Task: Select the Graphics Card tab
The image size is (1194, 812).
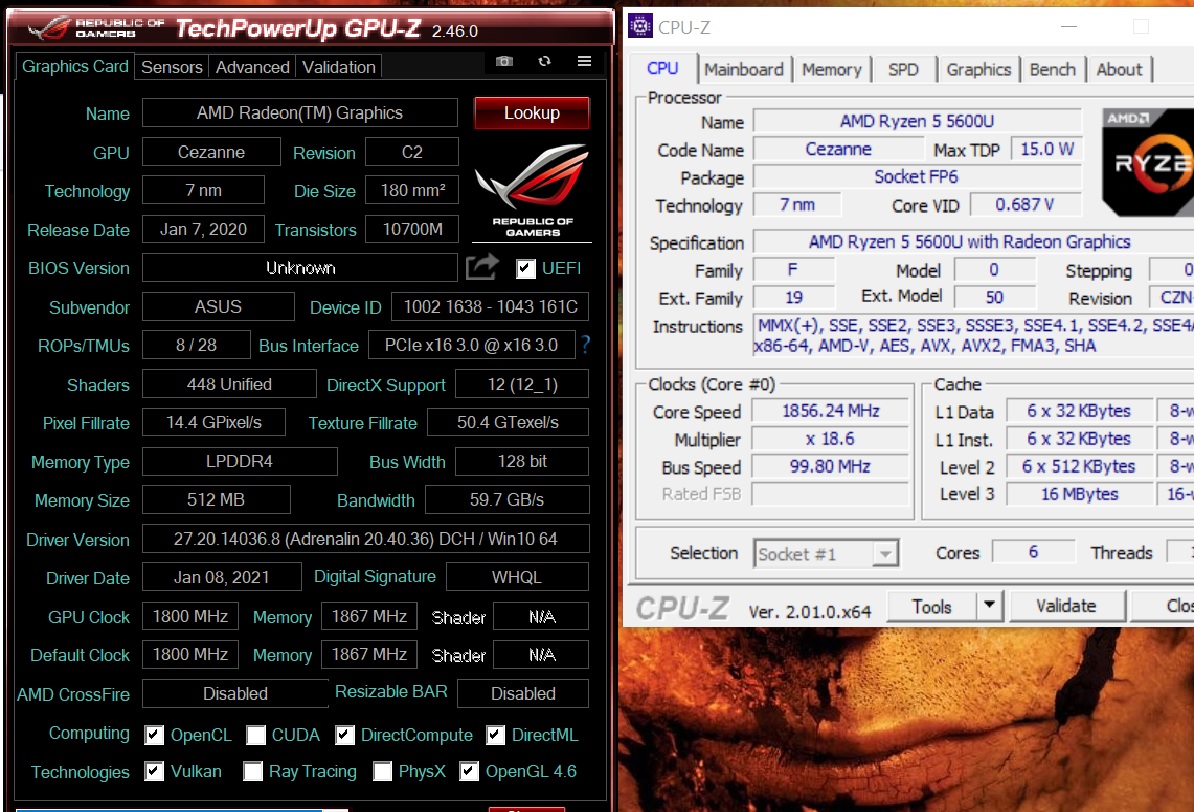Action: tap(75, 66)
